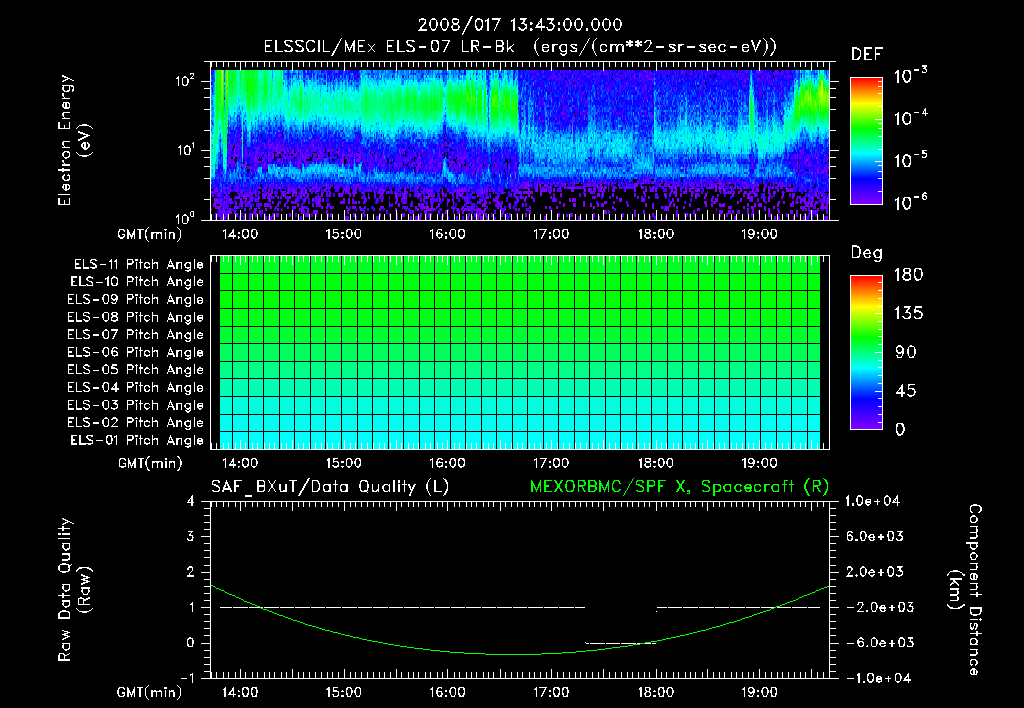Click the 1.0e+04 right axis value
The image size is (1024, 708).
[x=872, y=502]
